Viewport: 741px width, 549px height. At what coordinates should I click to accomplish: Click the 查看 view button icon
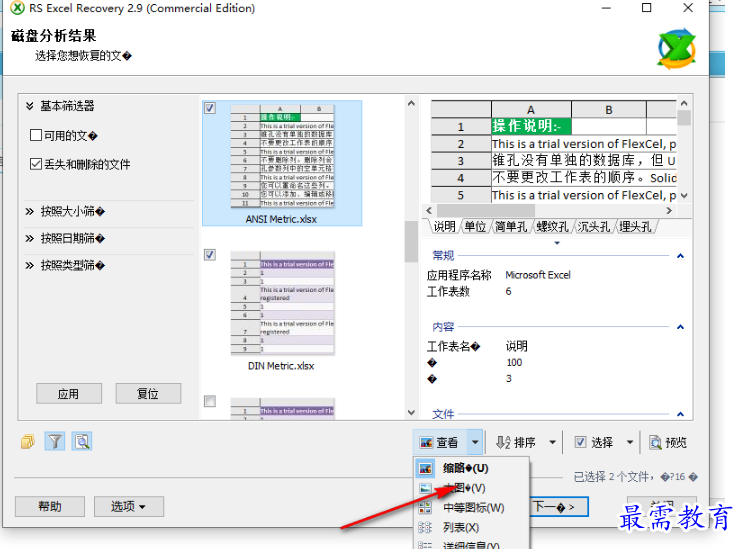coord(426,443)
